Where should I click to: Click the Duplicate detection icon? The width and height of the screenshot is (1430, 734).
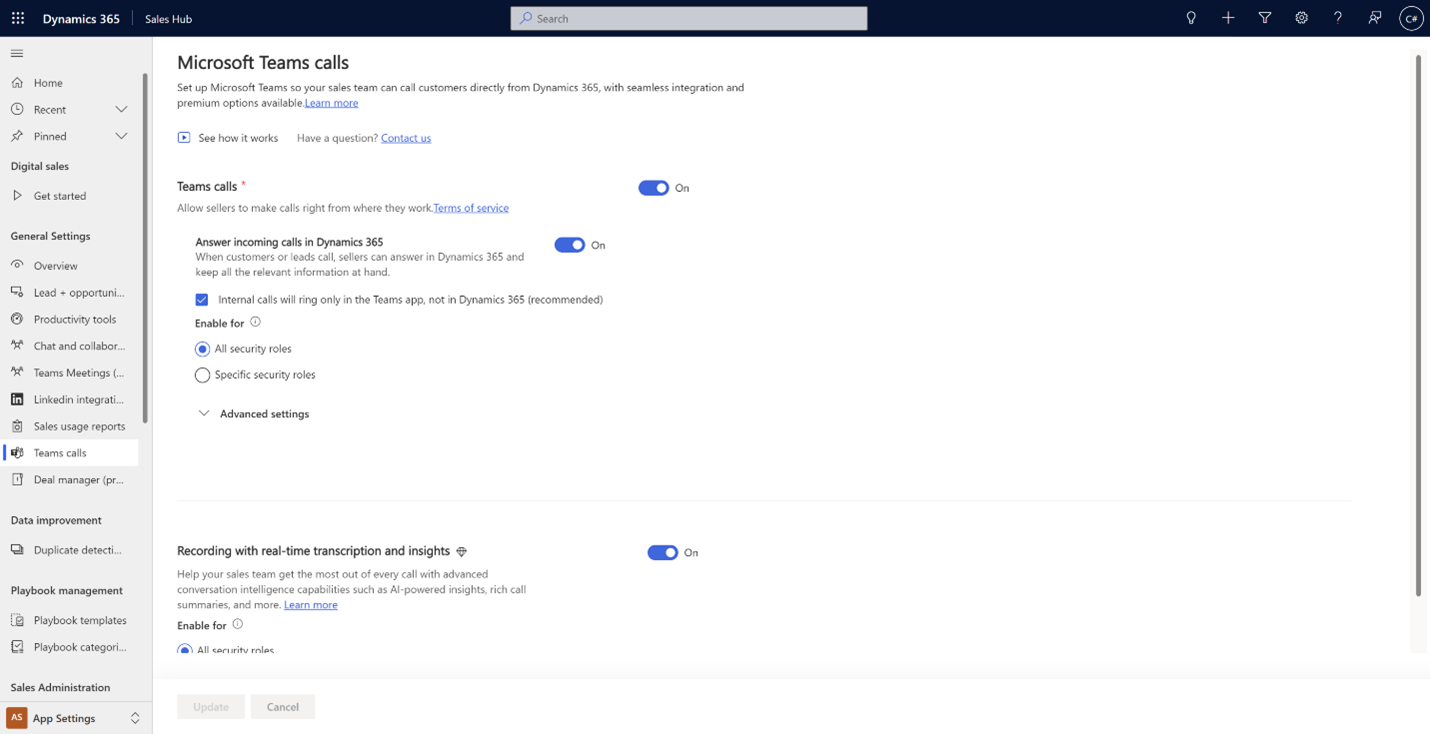click(x=17, y=549)
